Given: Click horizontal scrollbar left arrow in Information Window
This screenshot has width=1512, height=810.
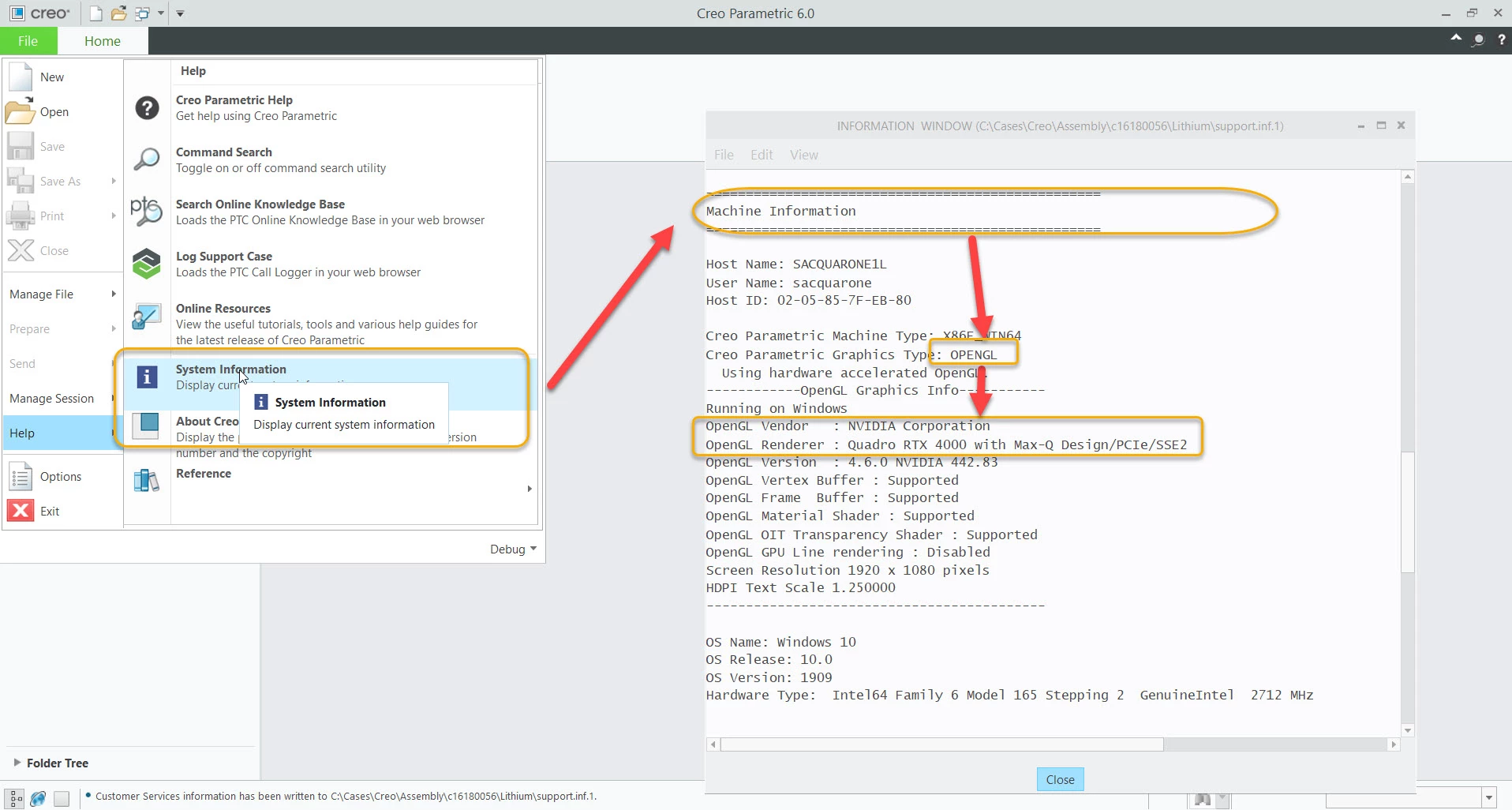Looking at the screenshot, I should [x=713, y=744].
